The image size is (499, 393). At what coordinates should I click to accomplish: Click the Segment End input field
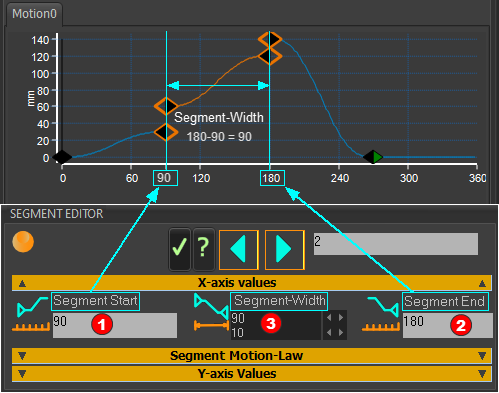[x=447, y=325]
